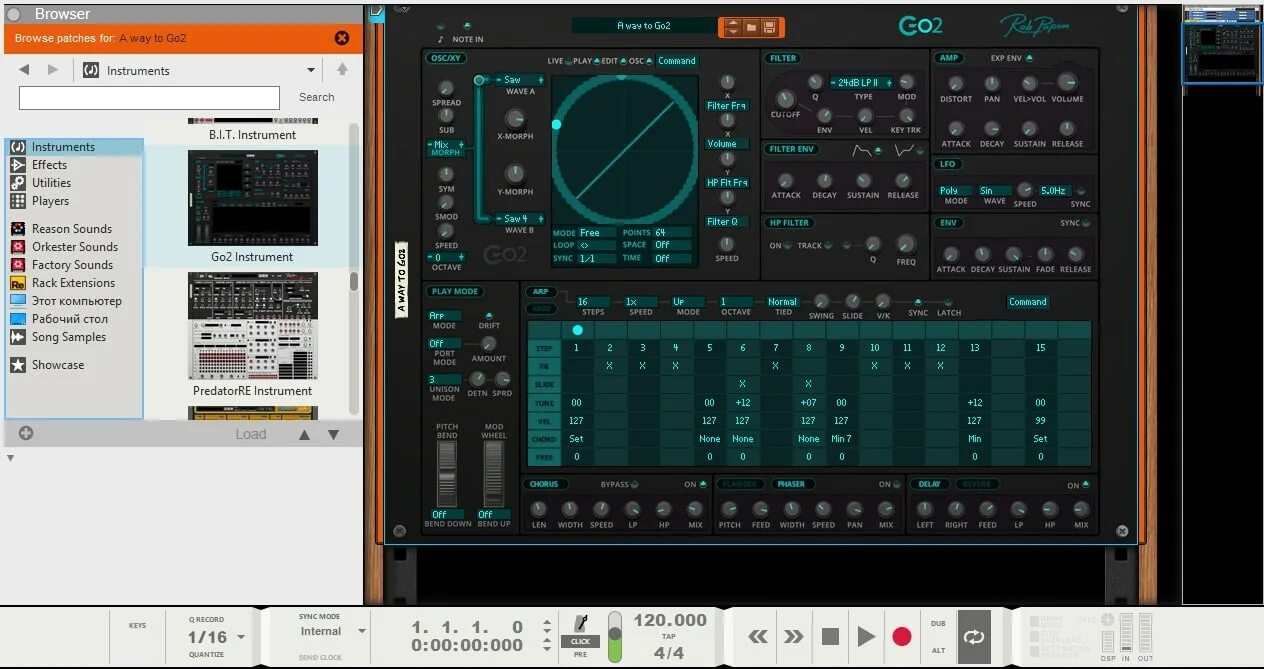Viewport: 1264px width, 669px height.
Task: Open the Sync Mode Internal dropdown
Action: coord(322,631)
